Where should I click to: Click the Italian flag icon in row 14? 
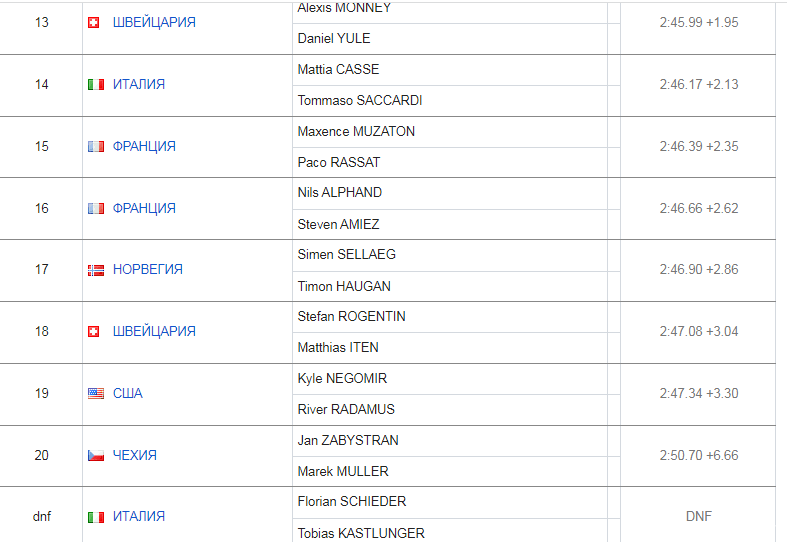pos(96,84)
